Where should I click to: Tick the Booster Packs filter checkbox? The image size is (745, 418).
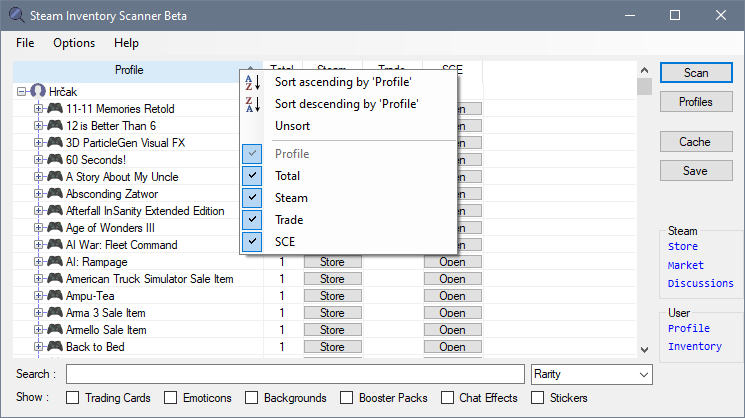[347, 398]
